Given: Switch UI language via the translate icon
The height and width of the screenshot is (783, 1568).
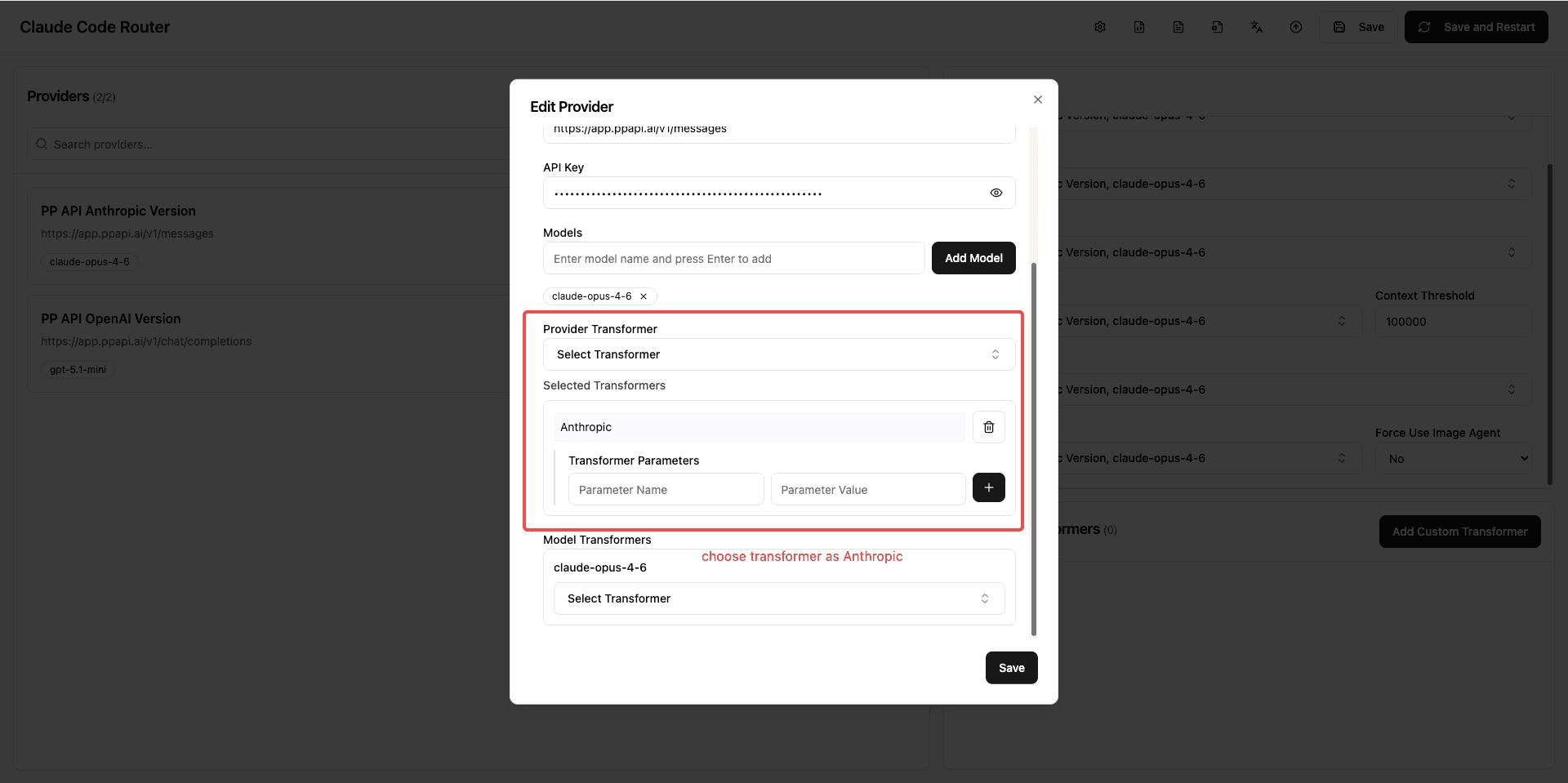Looking at the screenshot, I should (x=1256, y=26).
